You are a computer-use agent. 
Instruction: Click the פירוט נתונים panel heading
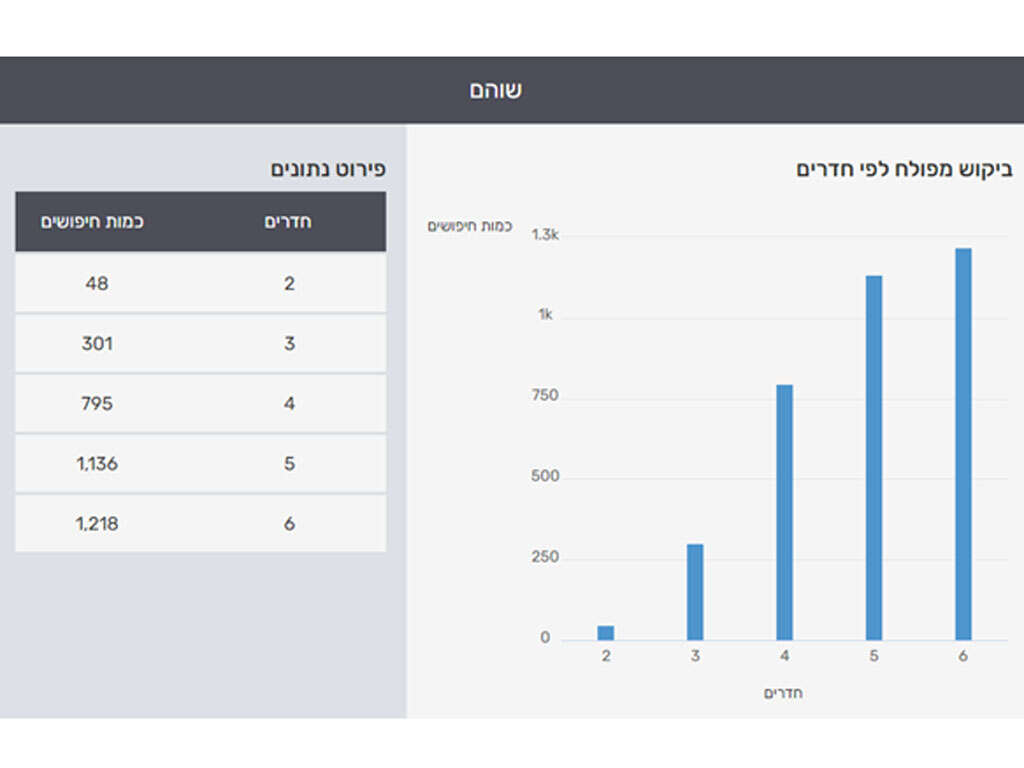point(327,169)
